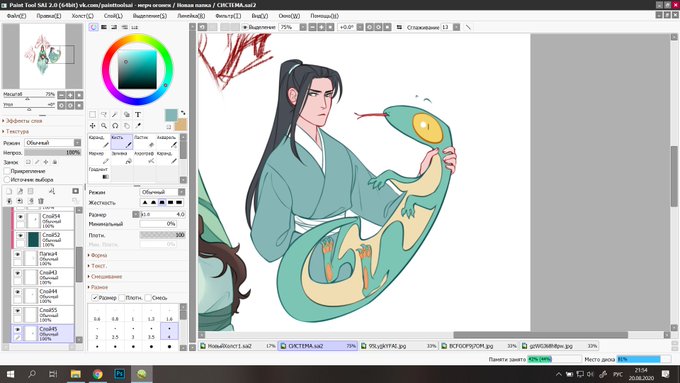Open the brush Режим mode dropdown
Screen dimensions: 680x383
pyautogui.click(x=163, y=192)
